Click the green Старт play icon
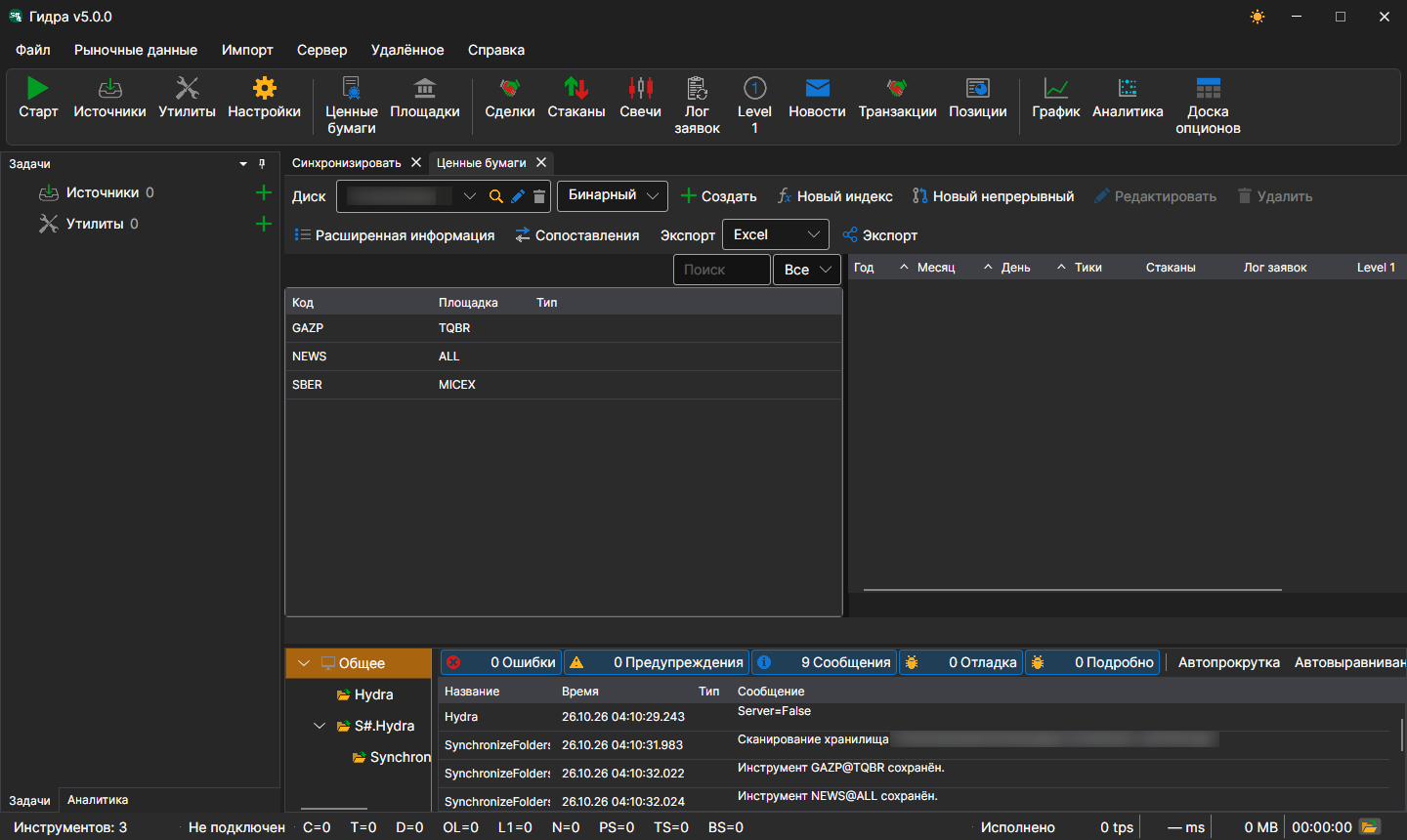The image size is (1407, 840). (37, 88)
